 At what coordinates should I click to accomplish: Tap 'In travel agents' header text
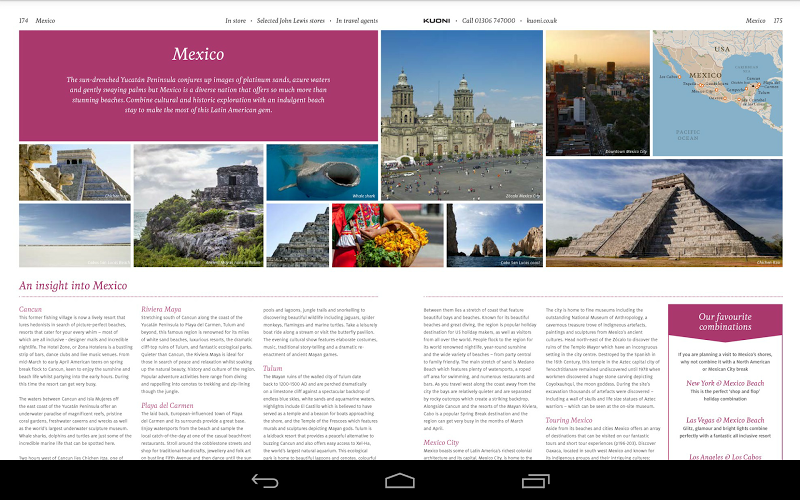pyautogui.click(x=357, y=21)
